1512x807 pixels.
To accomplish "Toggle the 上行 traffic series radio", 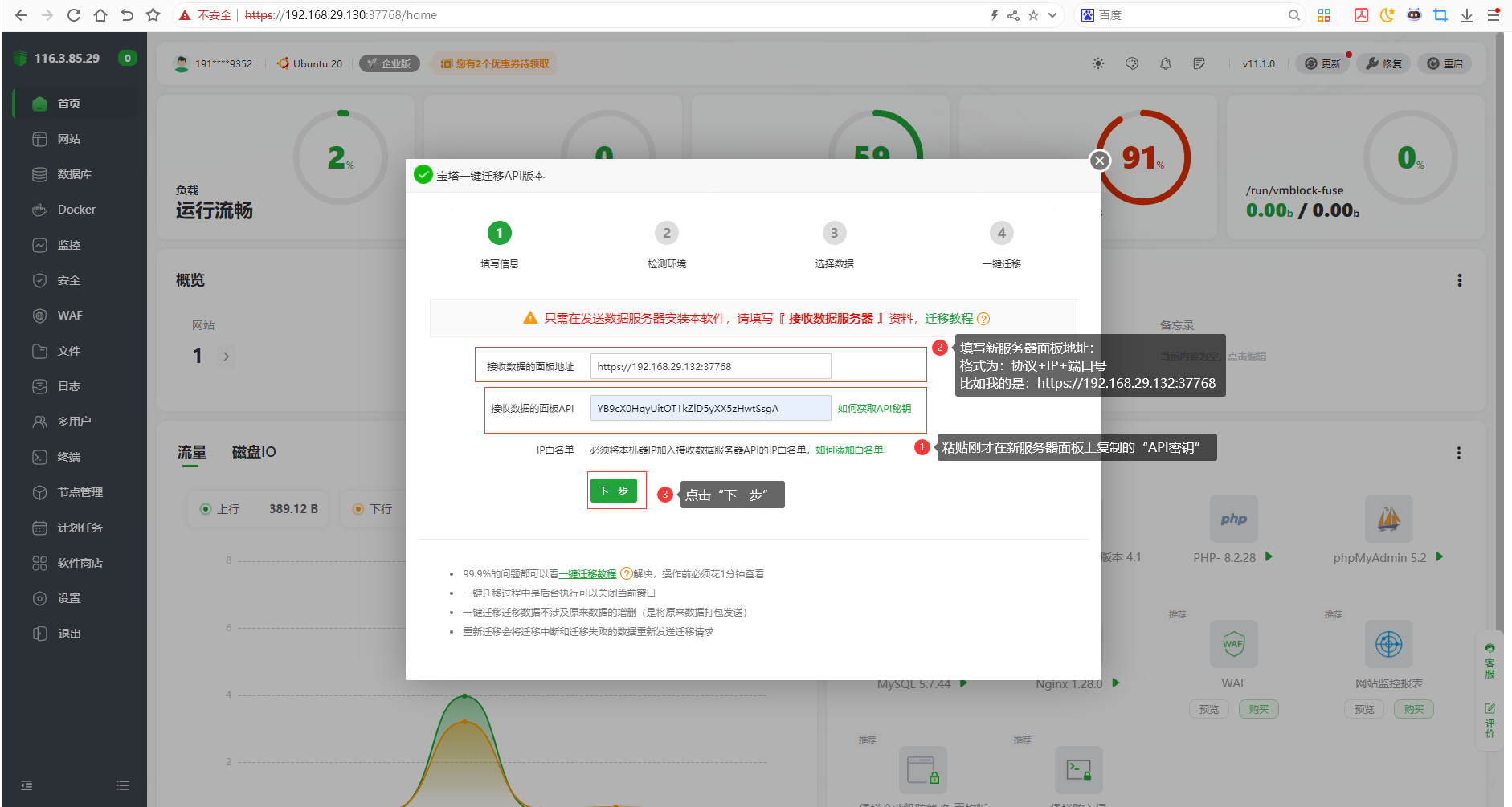I will tap(206, 509).
